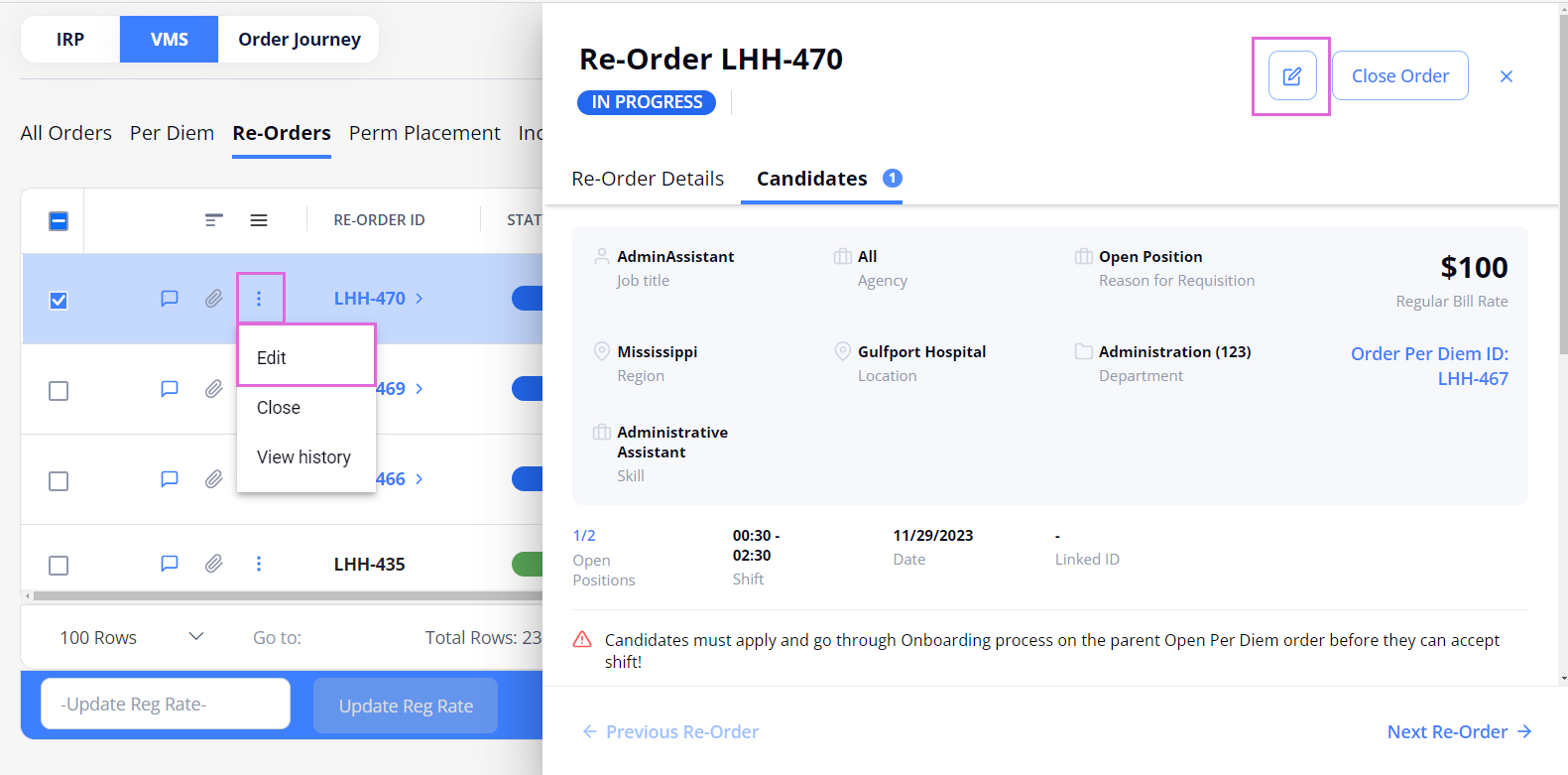1568x775 pixels.
Task: Click the edit pencil icon for Re-Order LHH-470
Action: click(x=1291, y=76)
